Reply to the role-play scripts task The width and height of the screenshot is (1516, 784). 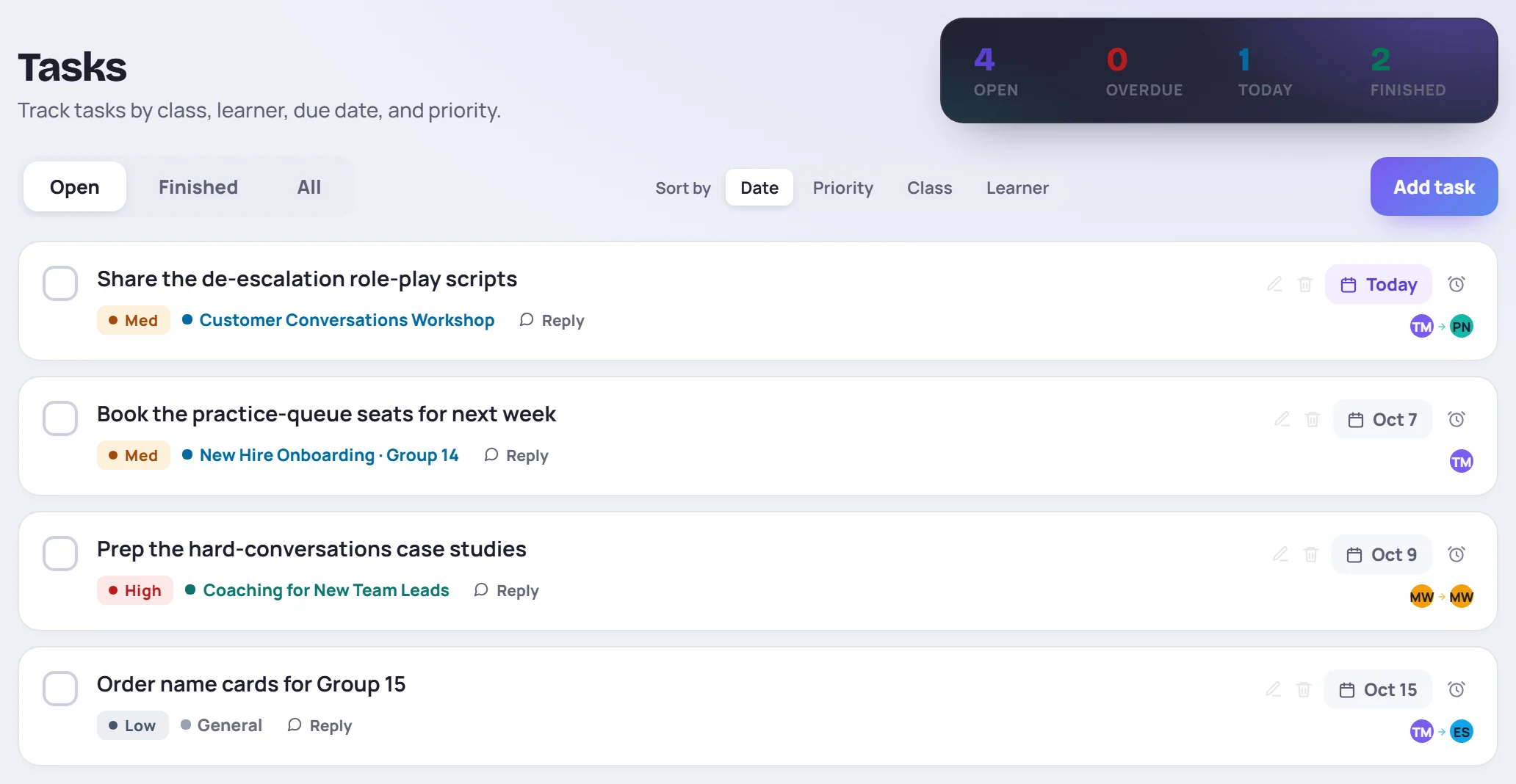click(552, 321)
